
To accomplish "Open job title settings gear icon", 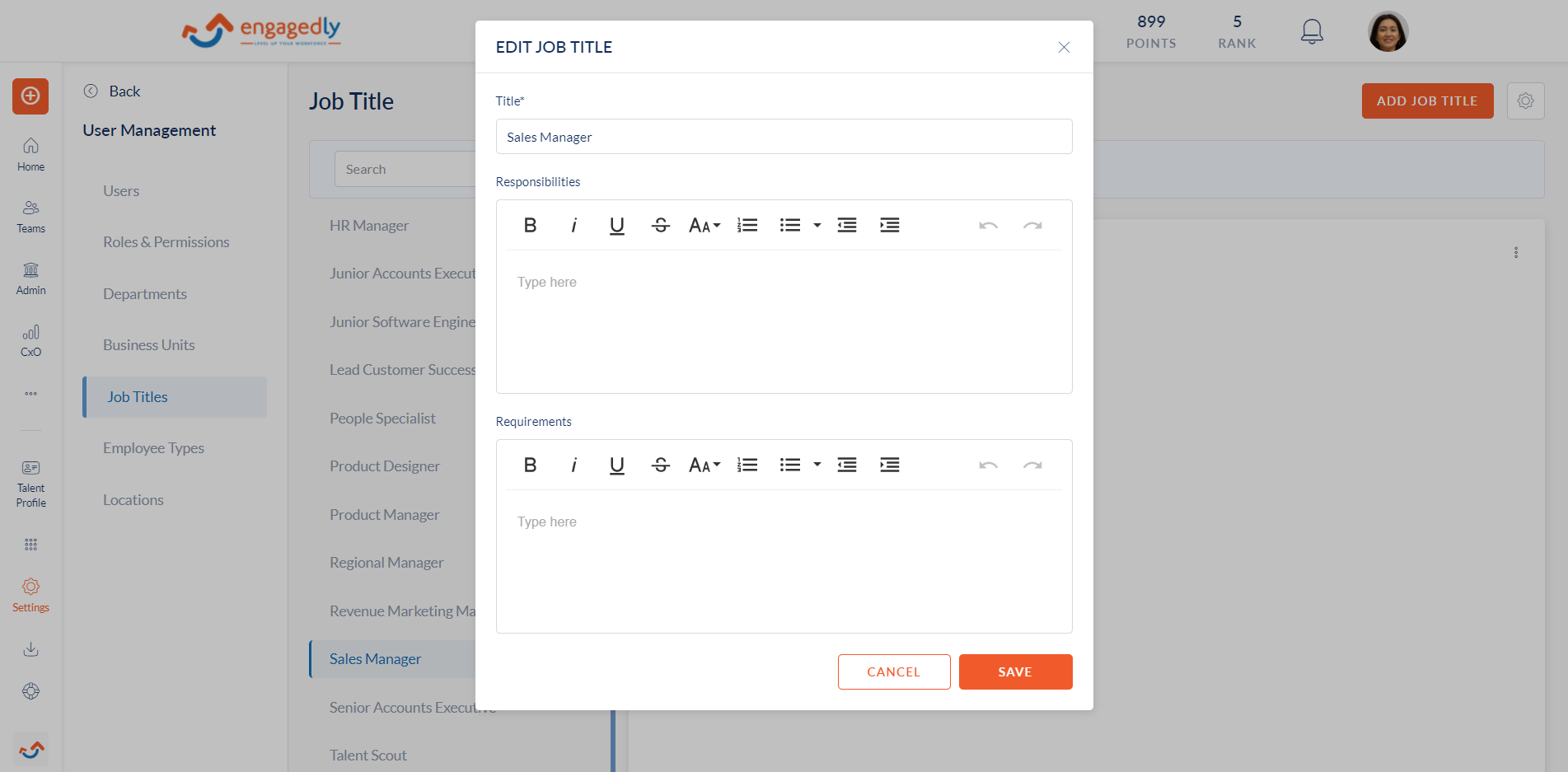I will pyautogui.click(x=1525, y=101).
